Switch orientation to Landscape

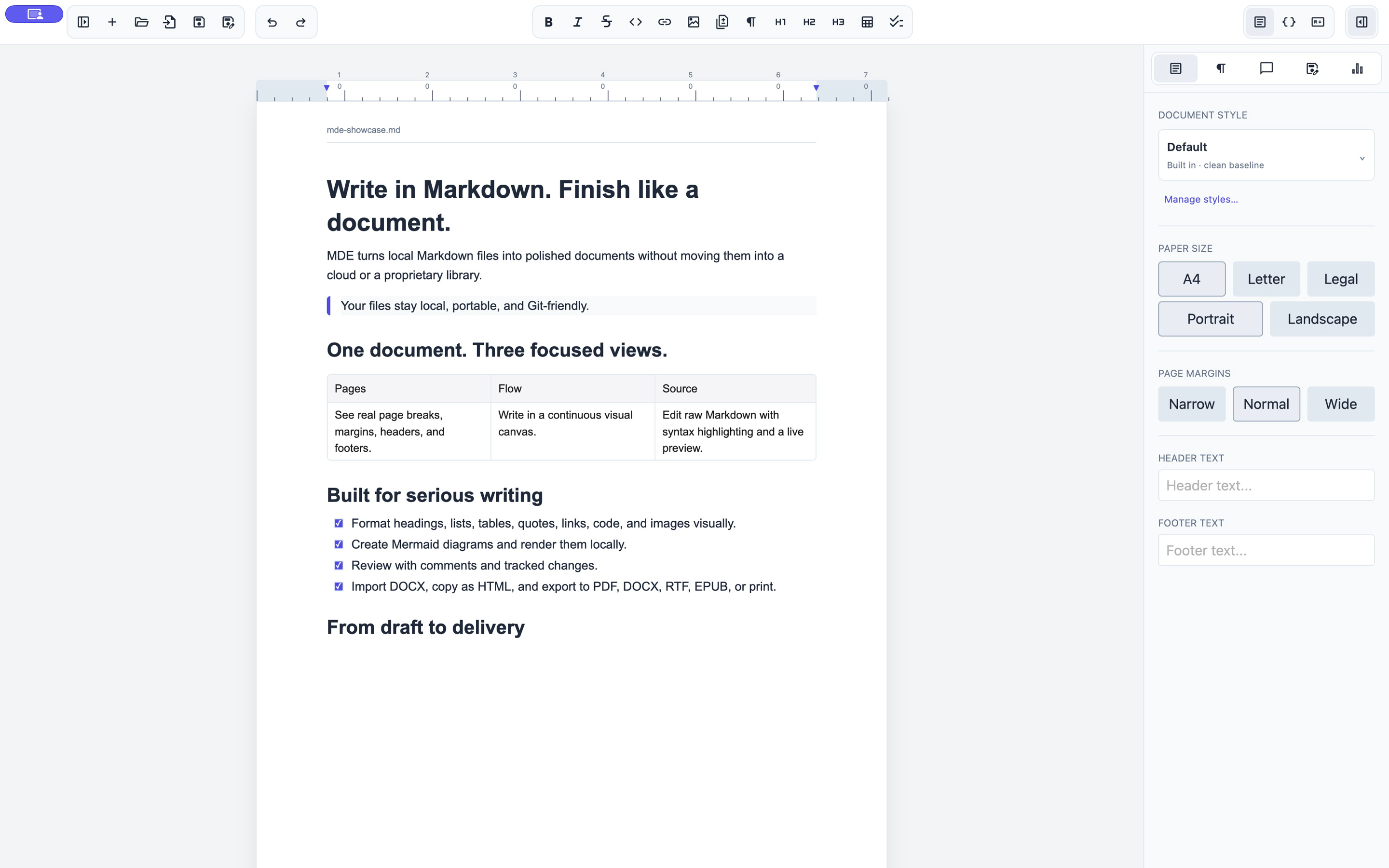point(1322,319)
